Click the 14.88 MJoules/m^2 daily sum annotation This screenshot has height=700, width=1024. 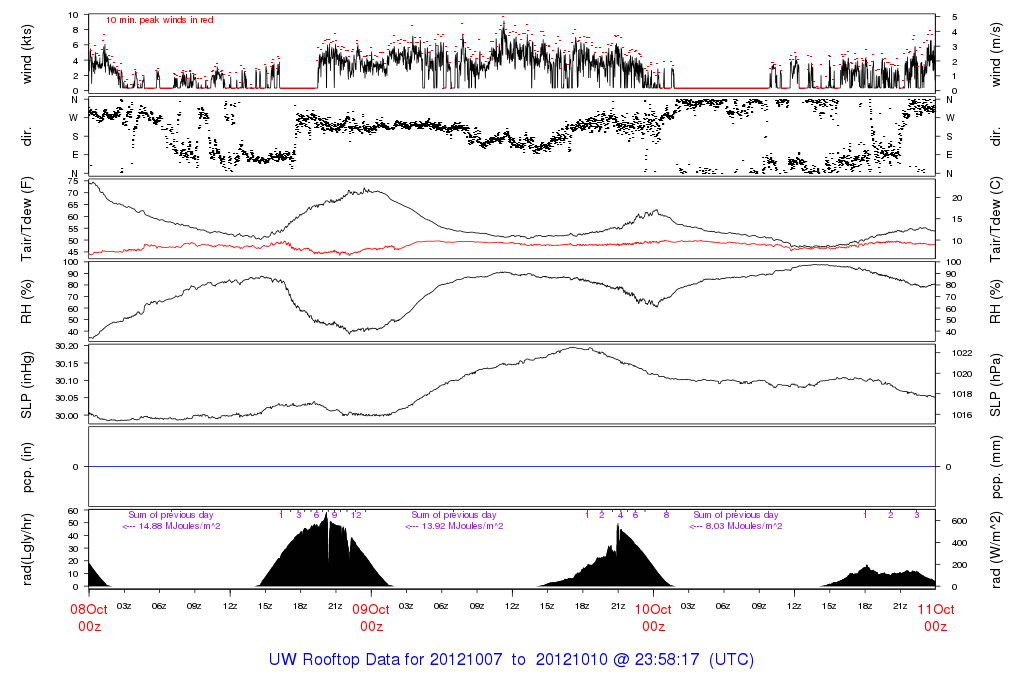click(x=171, y=526)
